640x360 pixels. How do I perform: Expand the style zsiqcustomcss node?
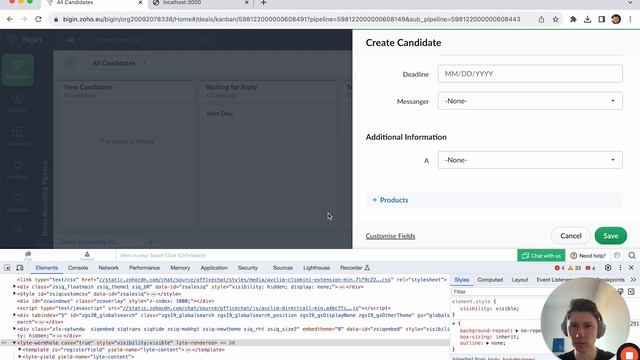coord(14,294)
